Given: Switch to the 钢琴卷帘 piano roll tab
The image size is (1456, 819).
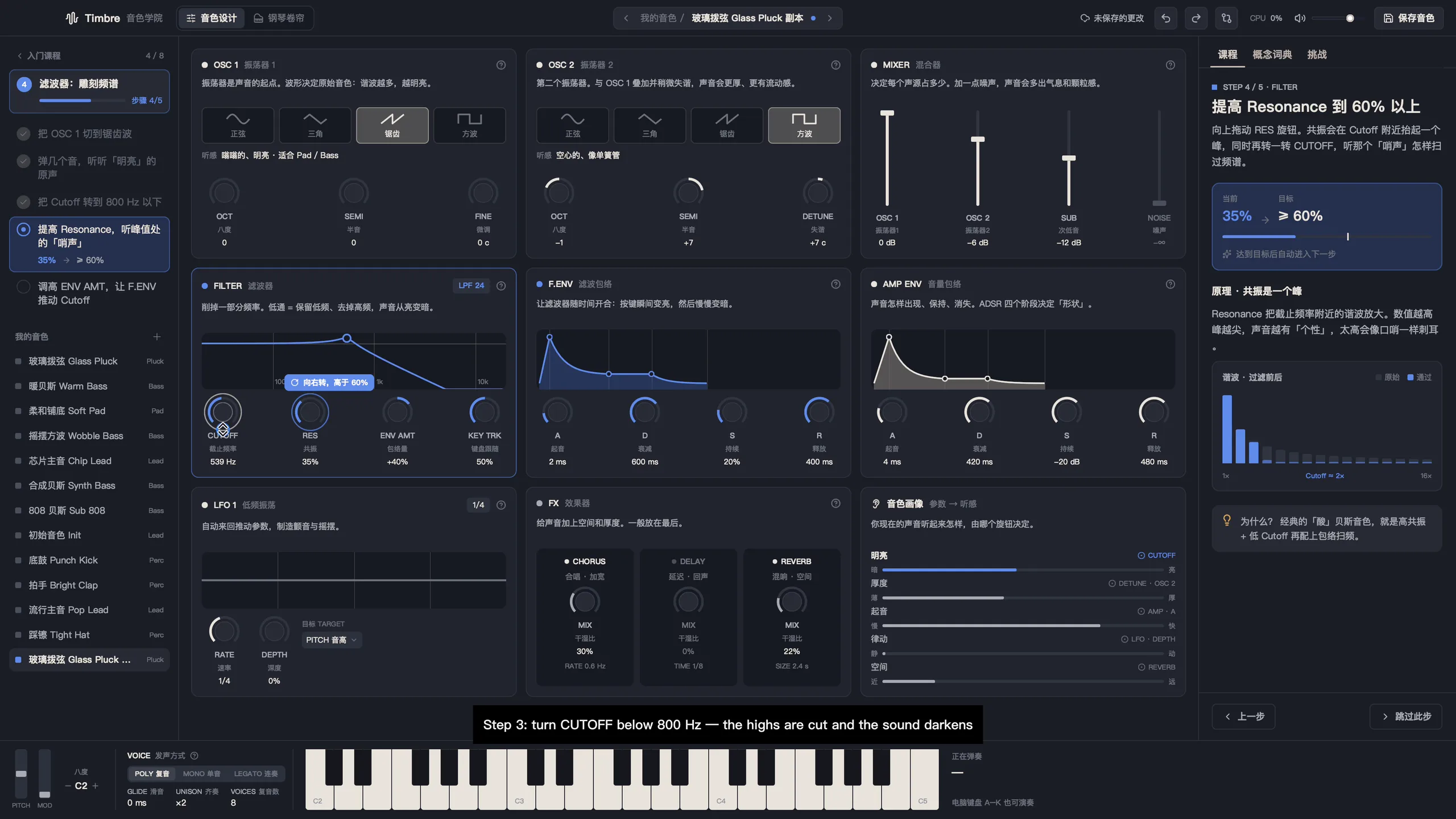Looking at the screenshot, I should tap(279, 18).
